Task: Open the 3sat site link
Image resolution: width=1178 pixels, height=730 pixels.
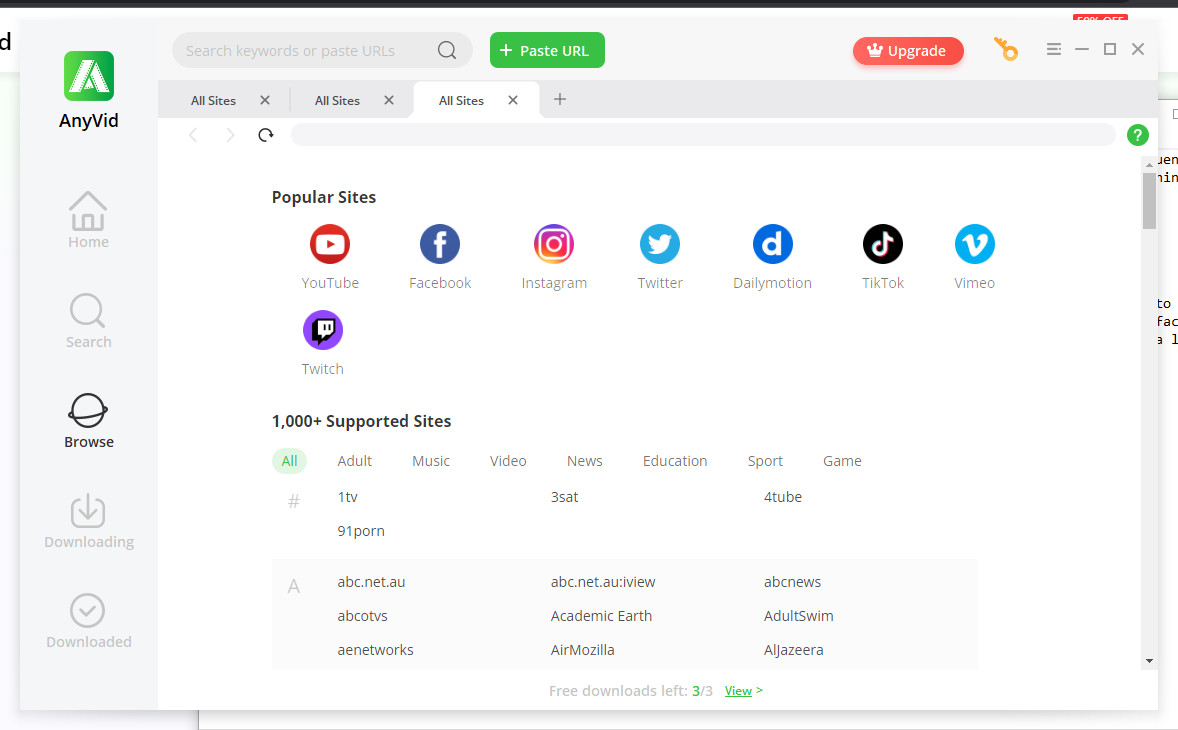Action: coord(564,497)
